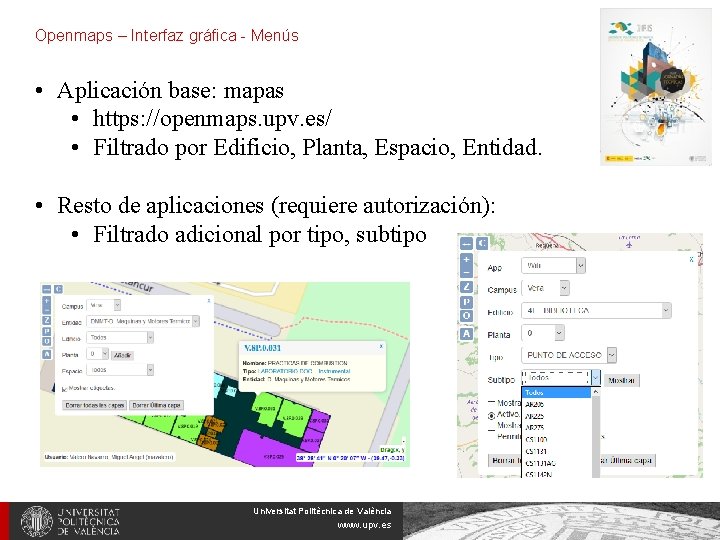This screenshot has height=540, width=720.
Task: Zoom in with plus icon on right map
Action: [466, 260]
